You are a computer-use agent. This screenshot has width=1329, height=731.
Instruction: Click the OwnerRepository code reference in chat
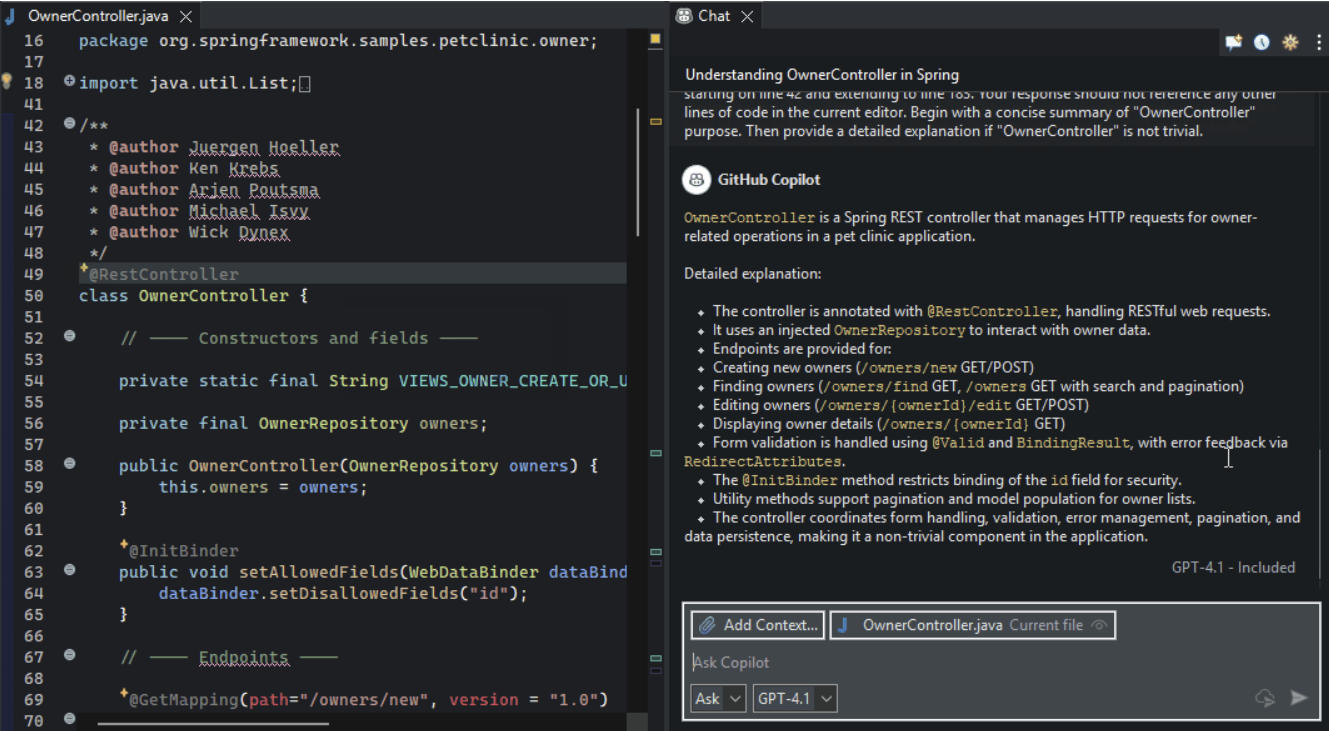pyautogui.click(x=899, y=330)
